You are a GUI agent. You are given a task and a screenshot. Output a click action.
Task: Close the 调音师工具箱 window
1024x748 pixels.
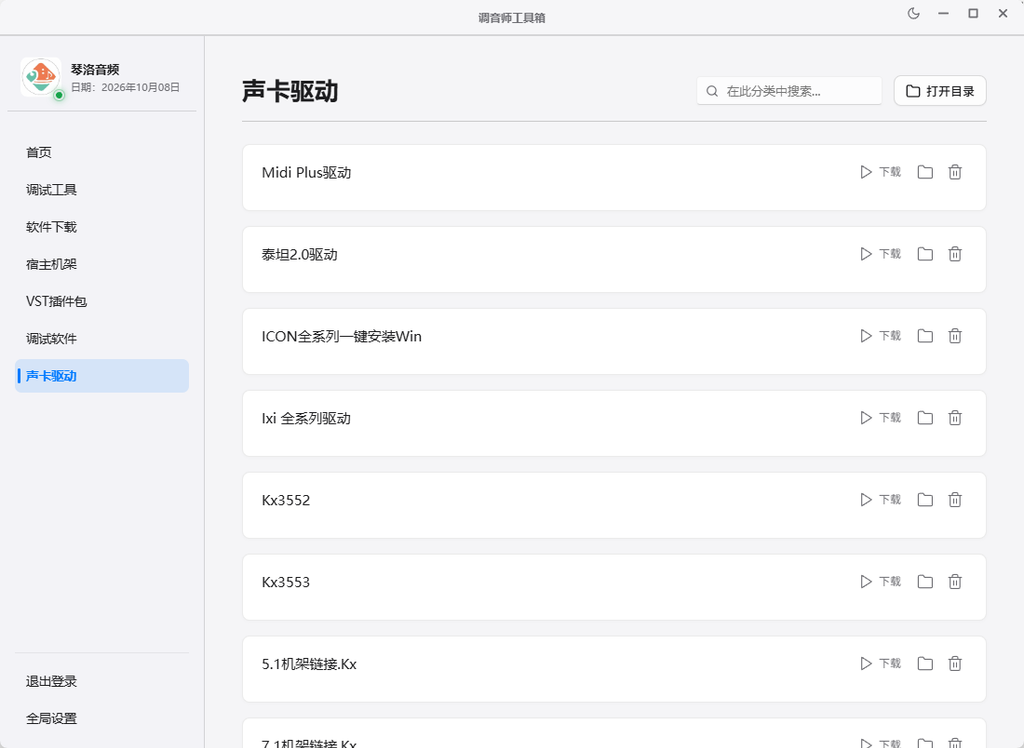1003,14
